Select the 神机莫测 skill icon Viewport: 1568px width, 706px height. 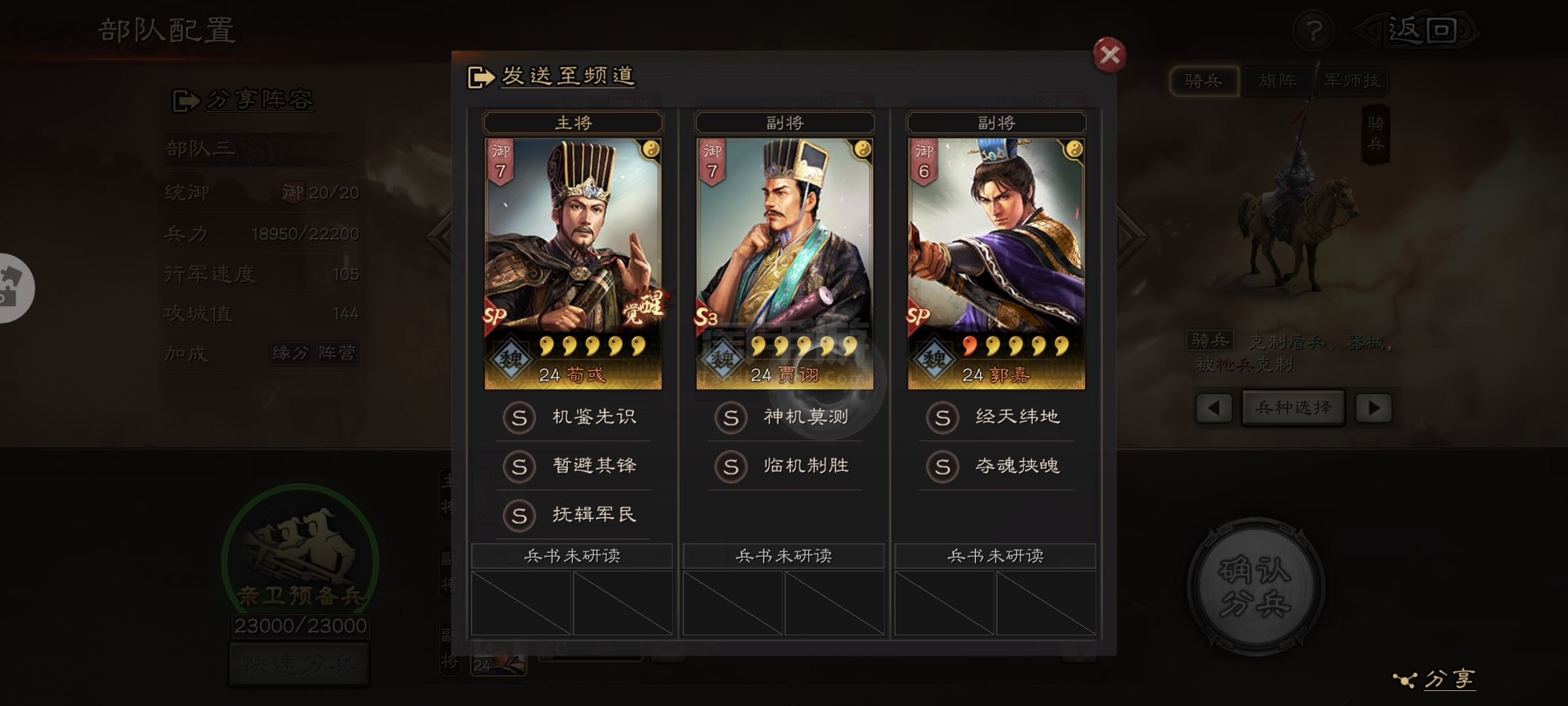[x=731, y=418]
